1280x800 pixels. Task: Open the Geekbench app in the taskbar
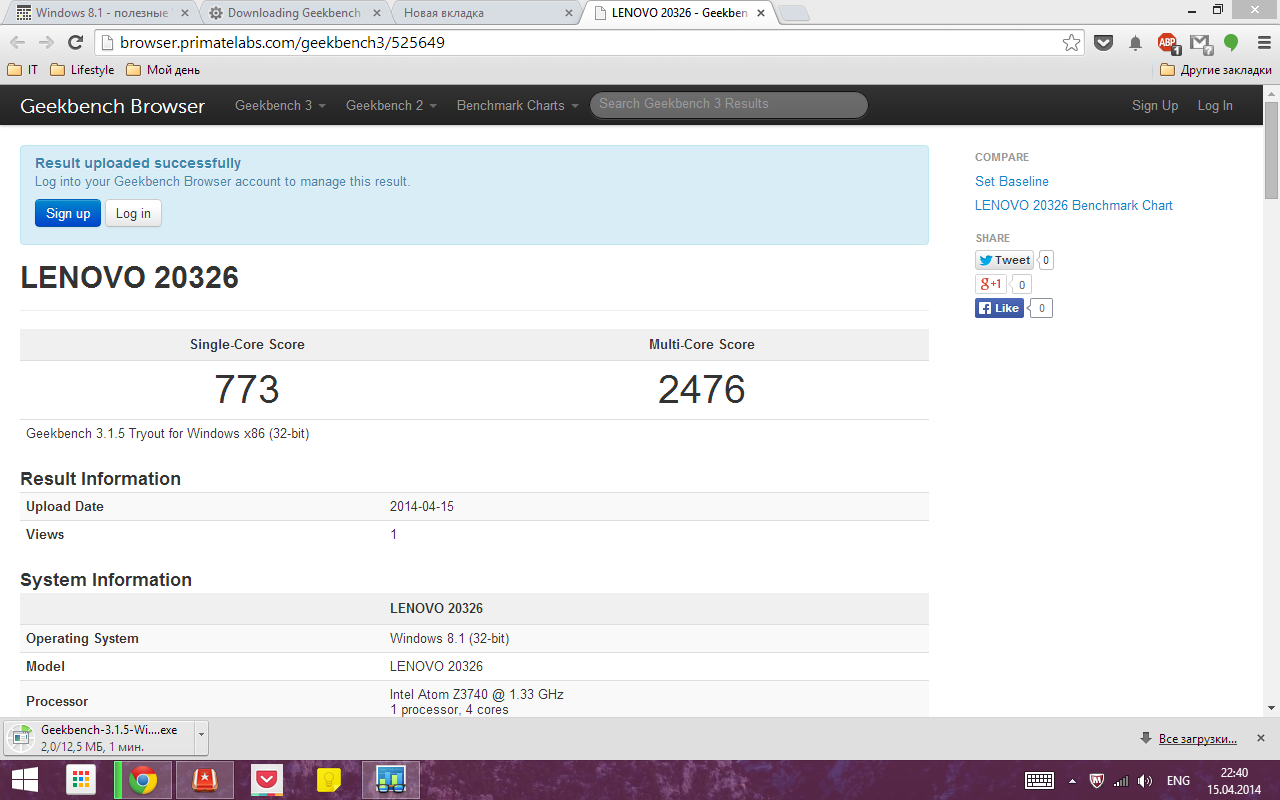coord(390,780)
